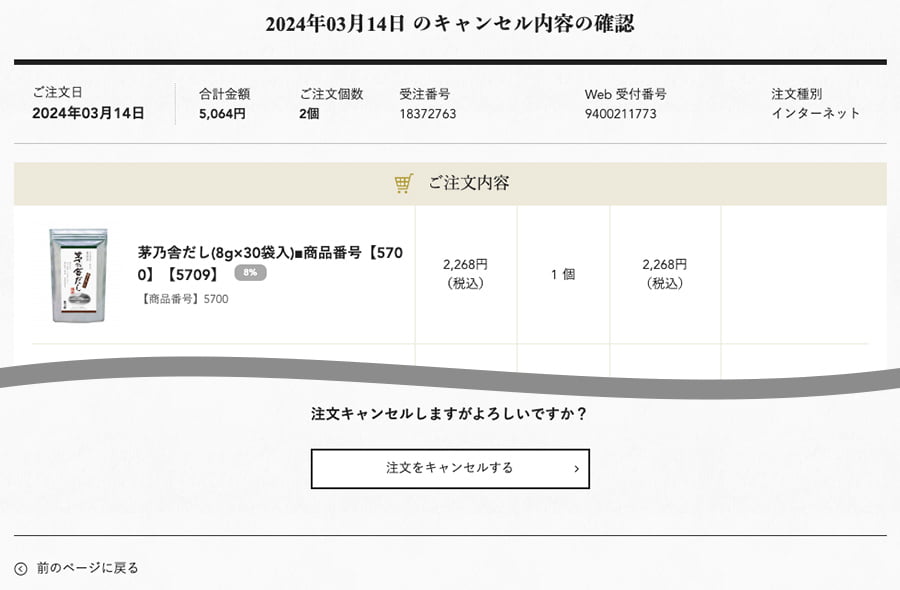Click the 8% tax rate badge
Viewport: 900px width, 590px height.
pos(250,272)
